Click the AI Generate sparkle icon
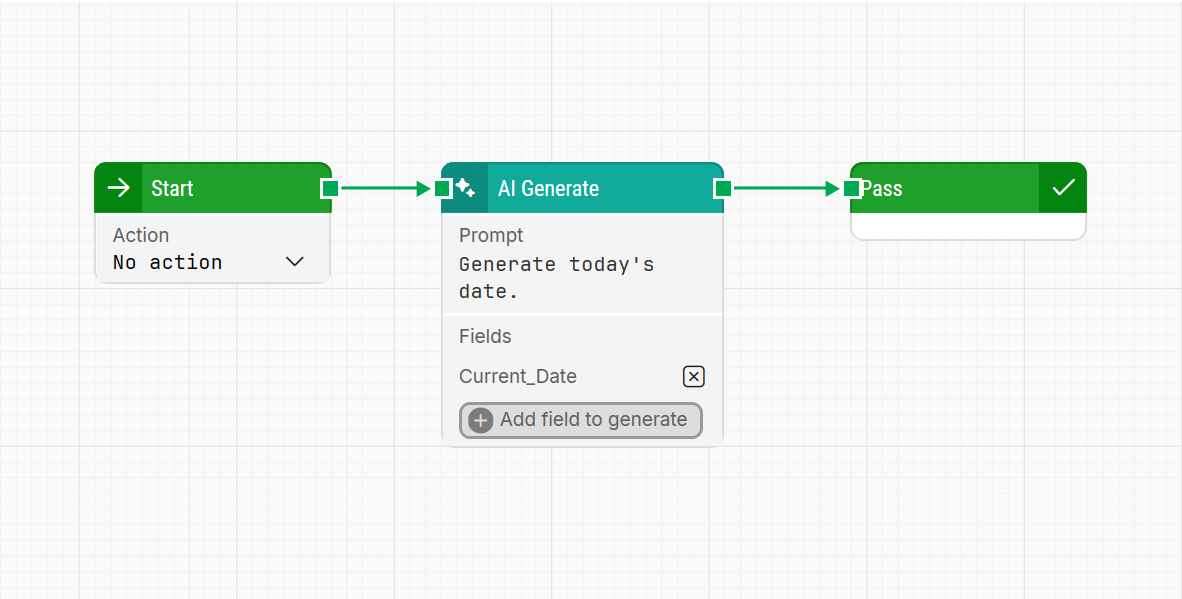 (465, 188)
